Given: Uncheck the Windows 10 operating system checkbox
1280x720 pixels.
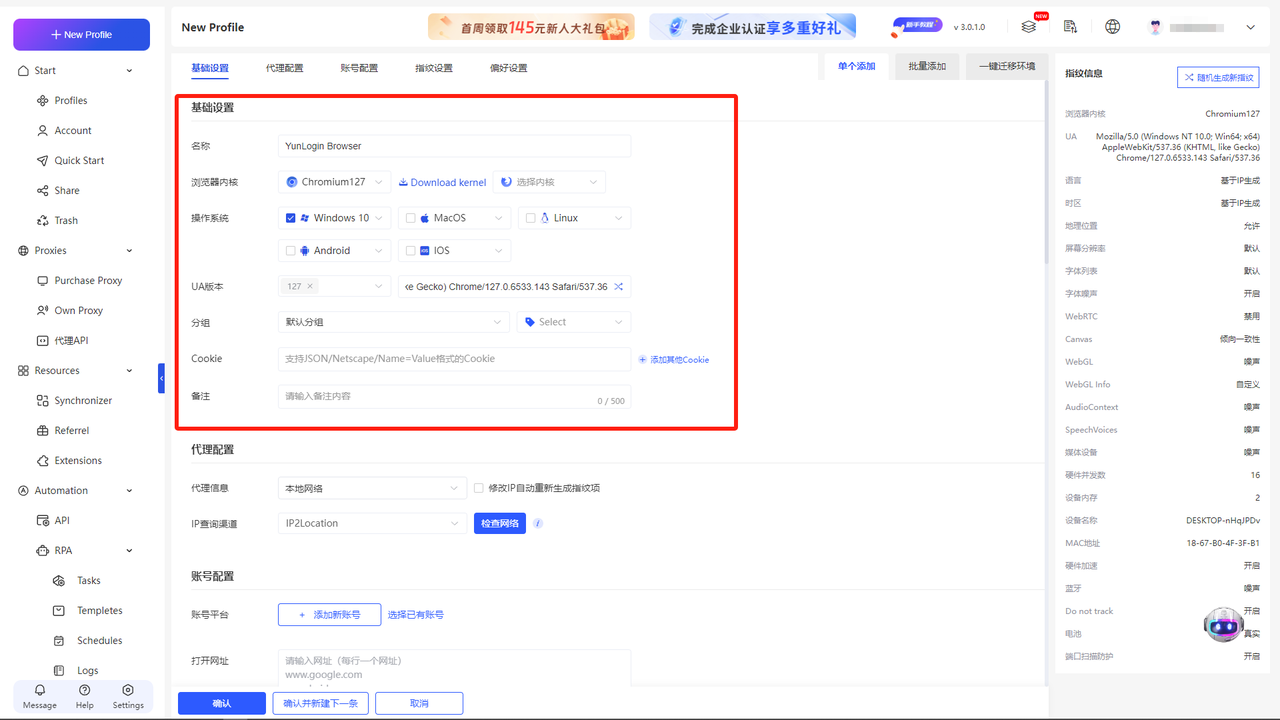Looking at the screenshot, I should coord(290,217).
